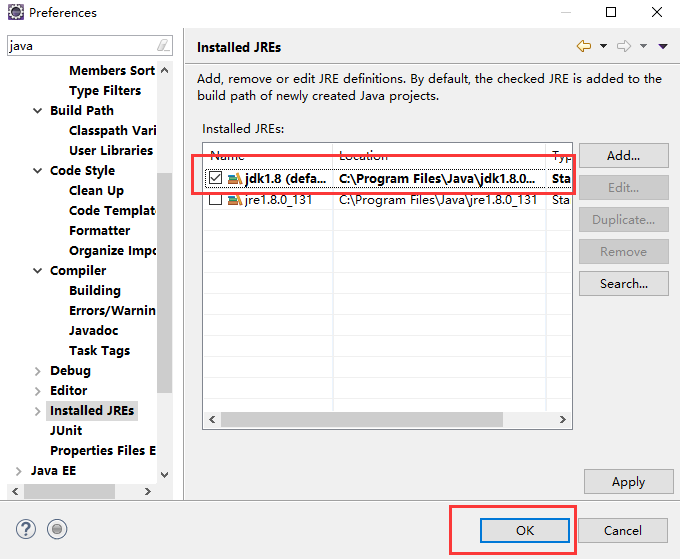The image size is (680, 559).
Task: Click tree horizontal scrollbar left arrow
Action: 15,491
